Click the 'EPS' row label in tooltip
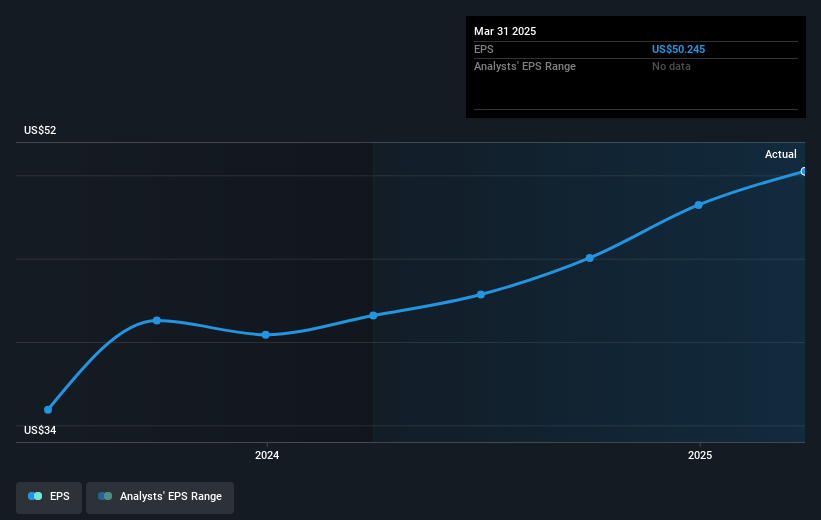Image resolution: width=821 pixels, height=520 pixels. tap(484, 49)
